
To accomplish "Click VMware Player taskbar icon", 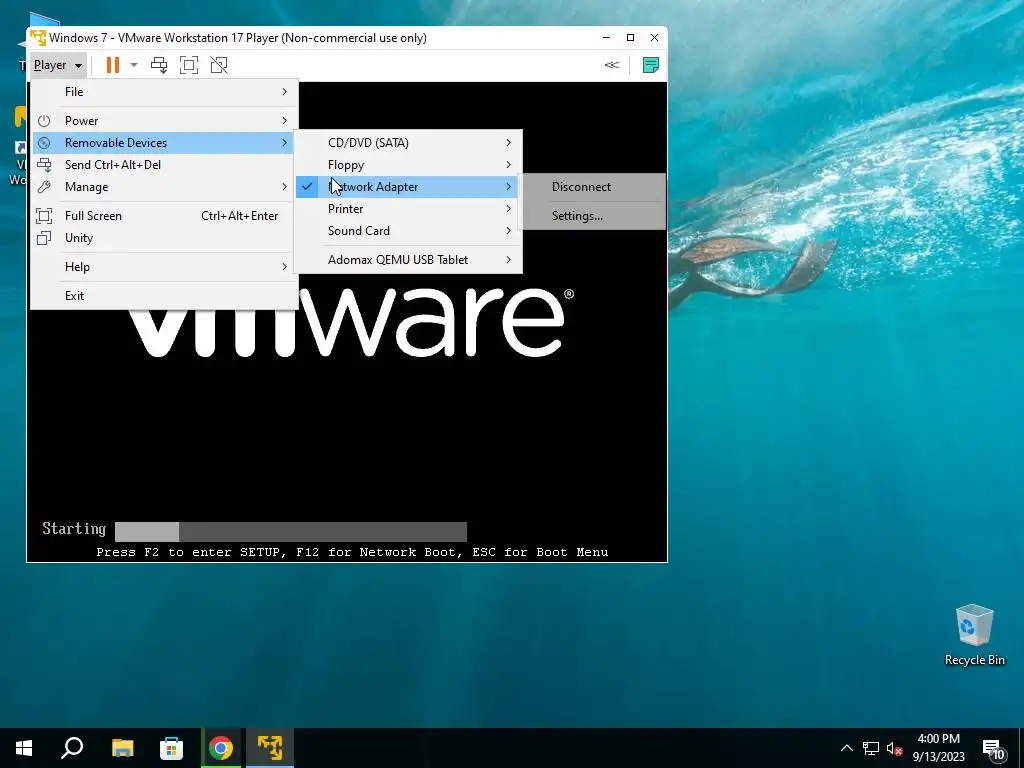I will click(270, 748).
